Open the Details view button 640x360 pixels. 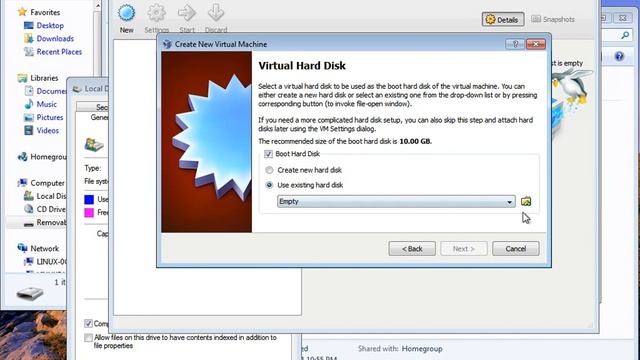pyautogui.click(x=503, y=19)
